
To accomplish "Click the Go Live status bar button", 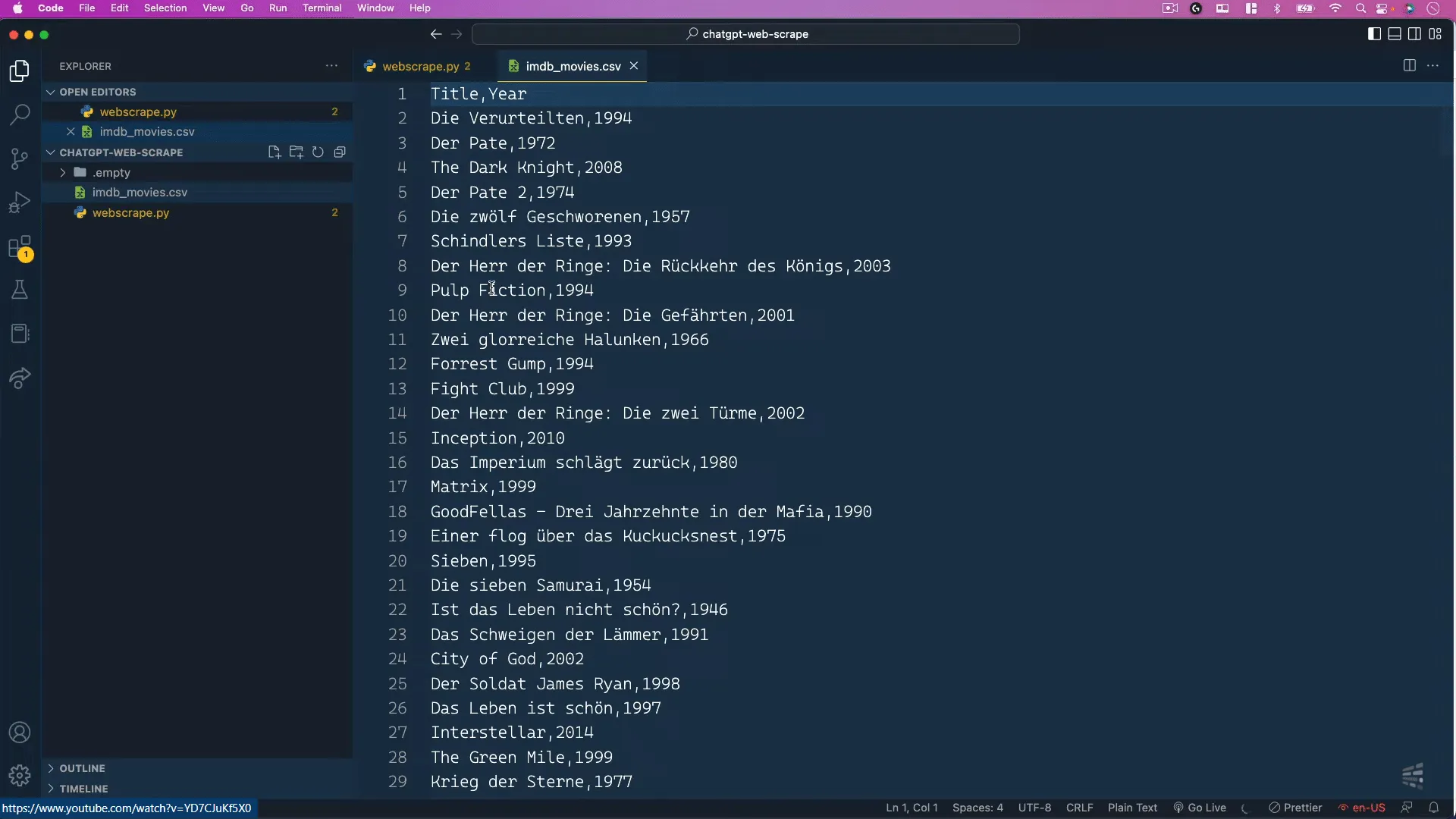I will tap(1200, 808).
